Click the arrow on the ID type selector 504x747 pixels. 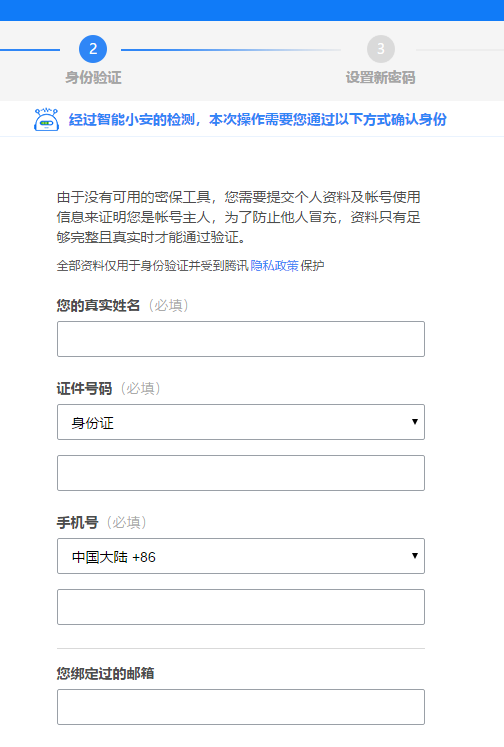point(414,422)
